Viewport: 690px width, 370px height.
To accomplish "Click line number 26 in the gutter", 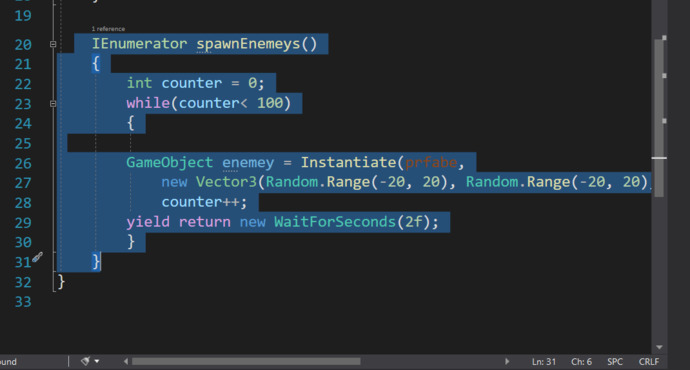I will click(23, 163).
